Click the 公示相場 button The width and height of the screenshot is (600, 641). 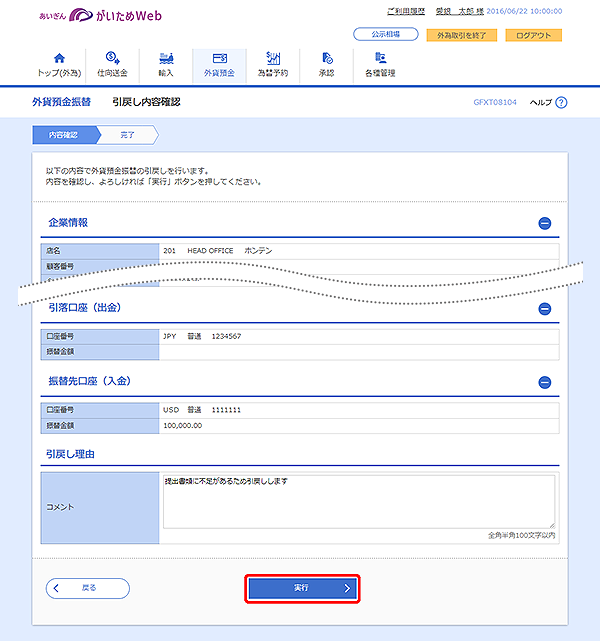[x=386, y=34]
